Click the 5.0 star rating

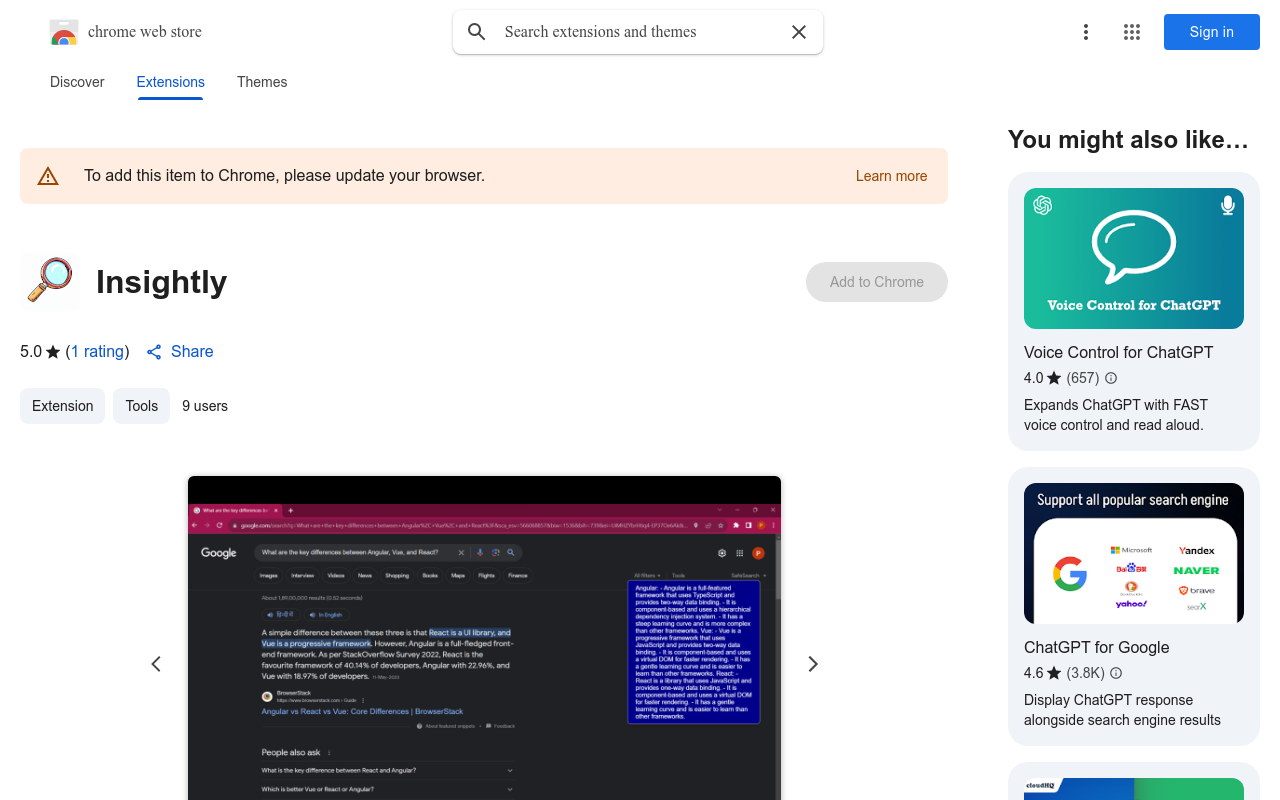[40, 352]
